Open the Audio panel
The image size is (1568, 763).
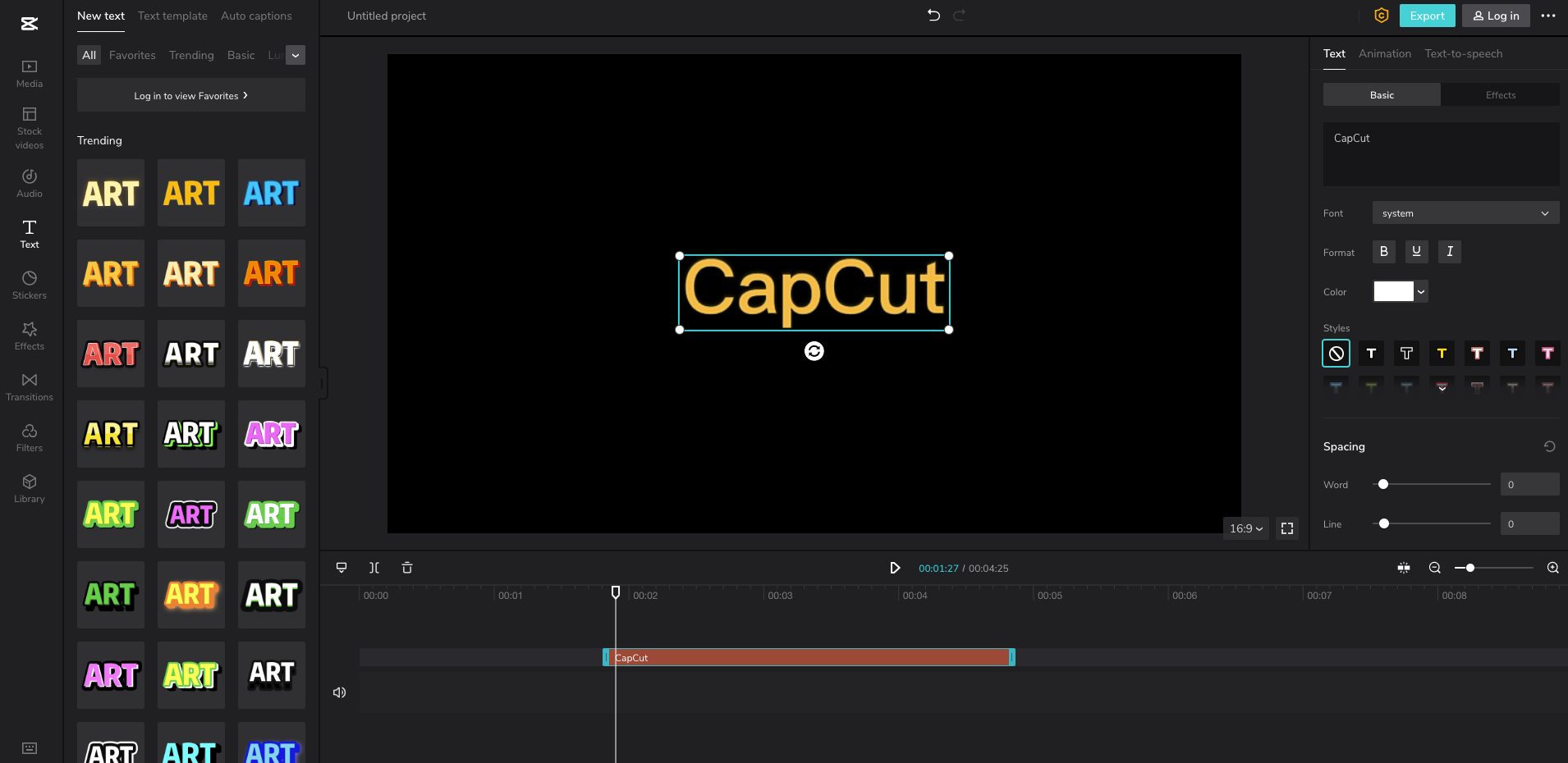(x=29, y=181)
